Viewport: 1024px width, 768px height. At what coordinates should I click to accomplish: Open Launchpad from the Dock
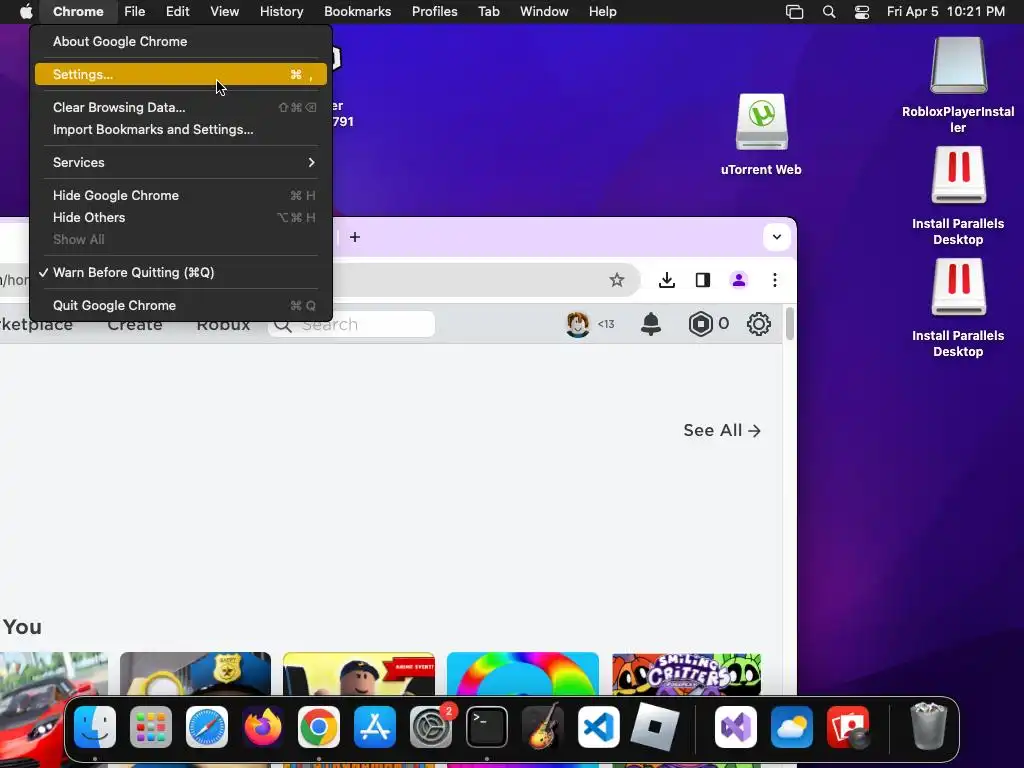151,727
